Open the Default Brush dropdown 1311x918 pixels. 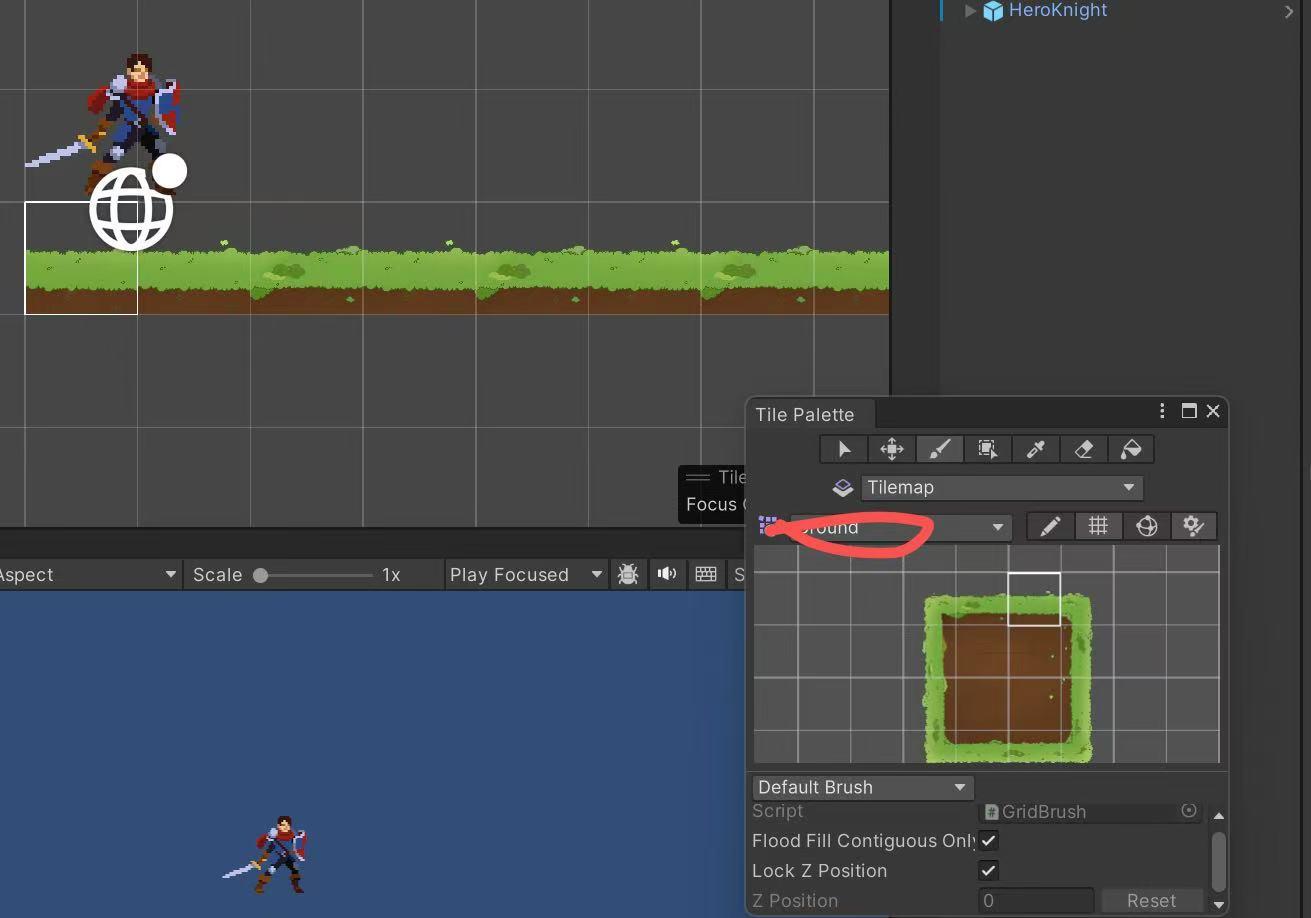pyautogui.click(x=862, y=787)
